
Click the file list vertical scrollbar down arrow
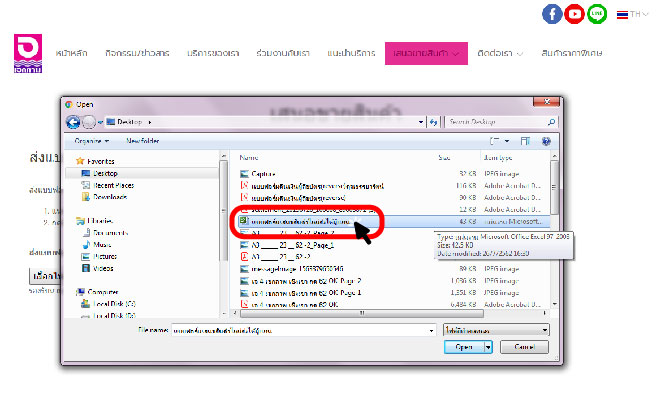coord(554,304)
